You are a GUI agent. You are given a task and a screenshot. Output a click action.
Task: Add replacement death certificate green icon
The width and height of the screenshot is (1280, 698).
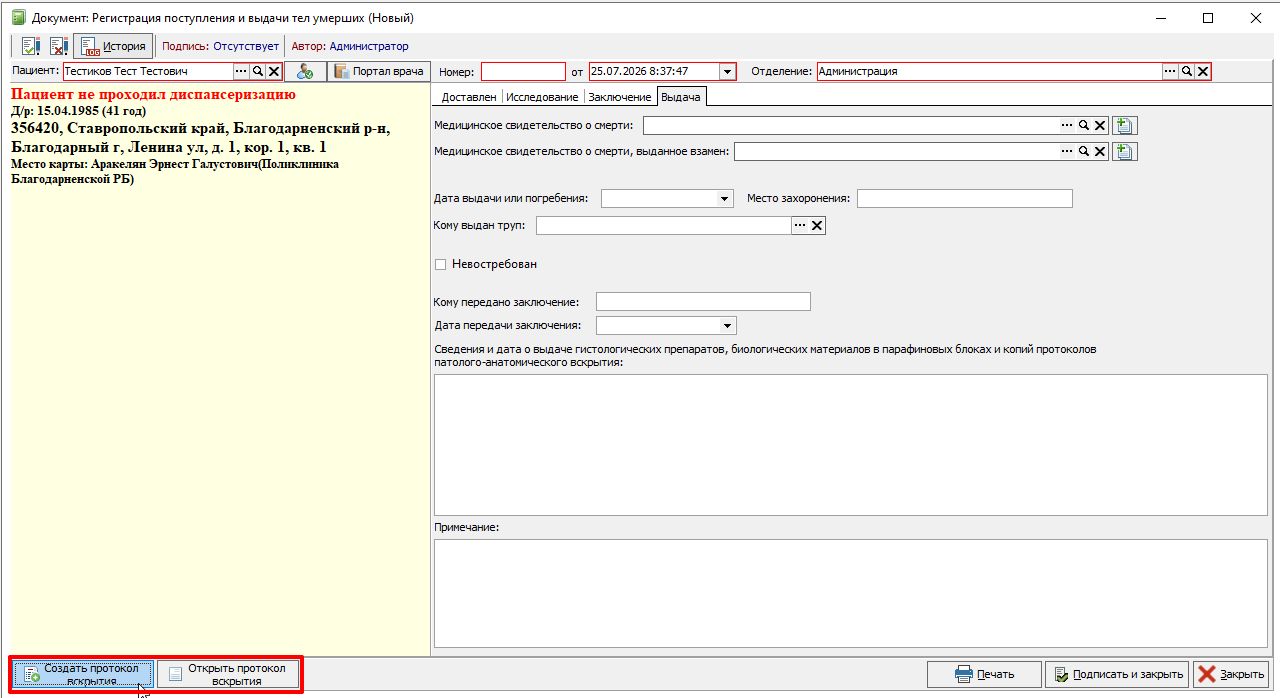(x=1125, y=152)
